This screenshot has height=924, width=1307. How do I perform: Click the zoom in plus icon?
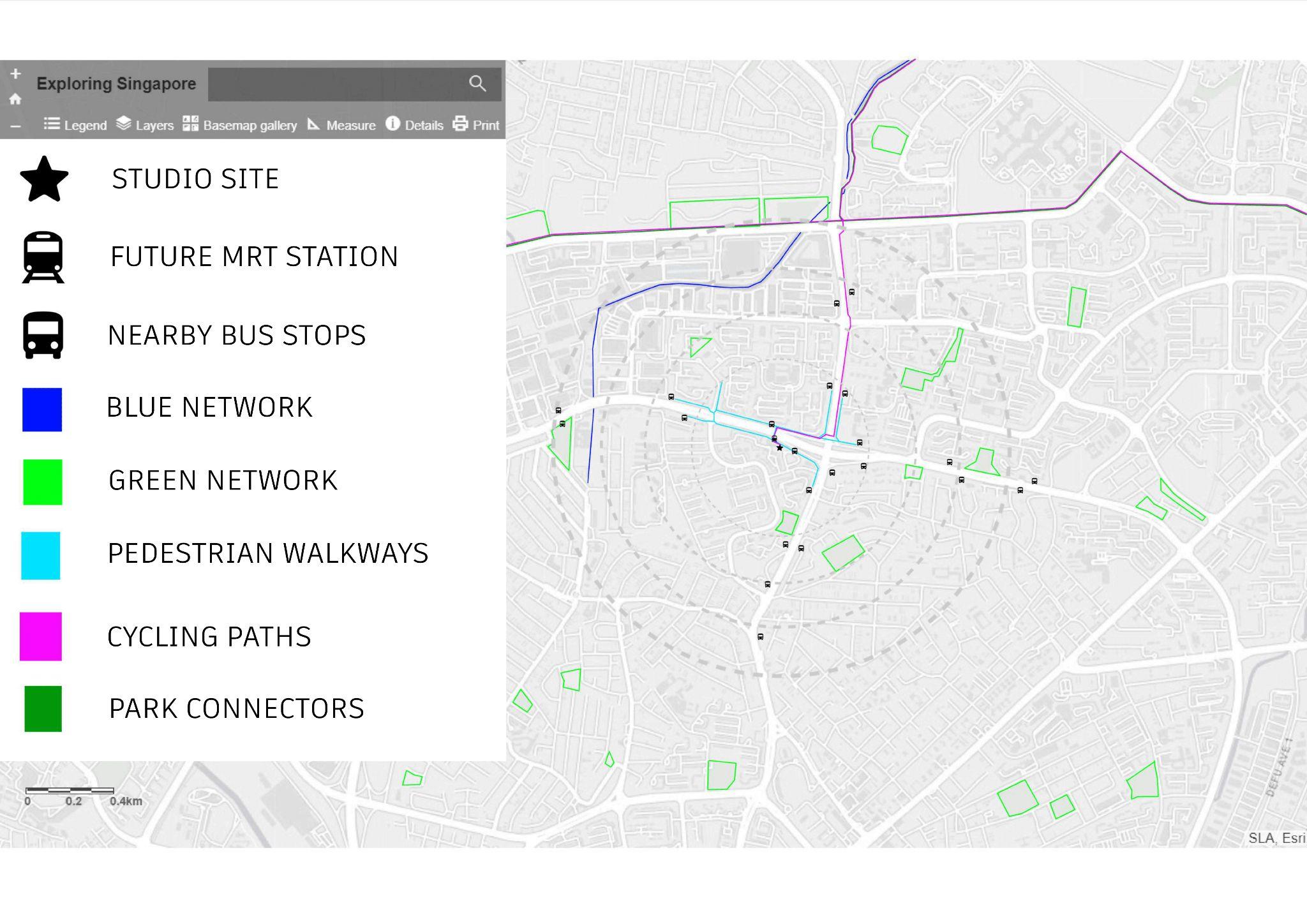(x=15, y=74)
